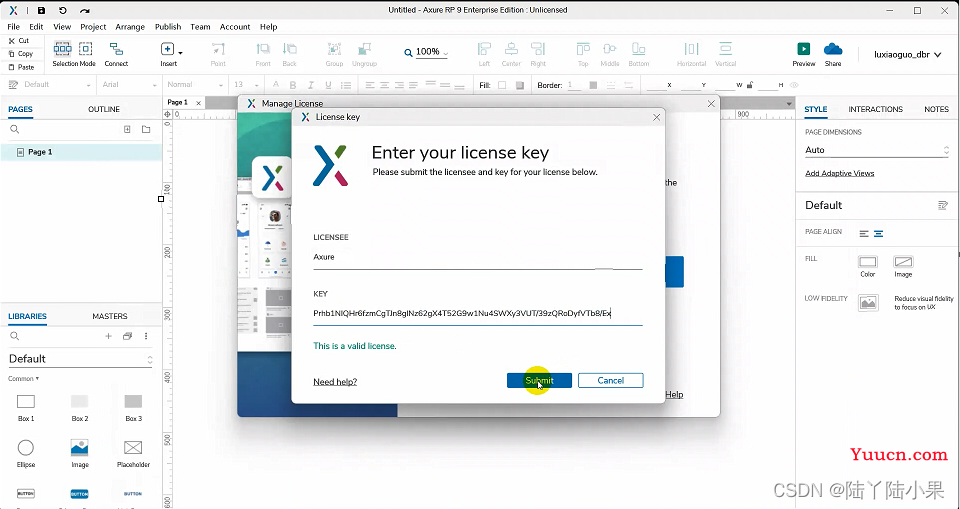Add a new page icon in Pages panel
The image size is (960, 509).
click(127, 129)
